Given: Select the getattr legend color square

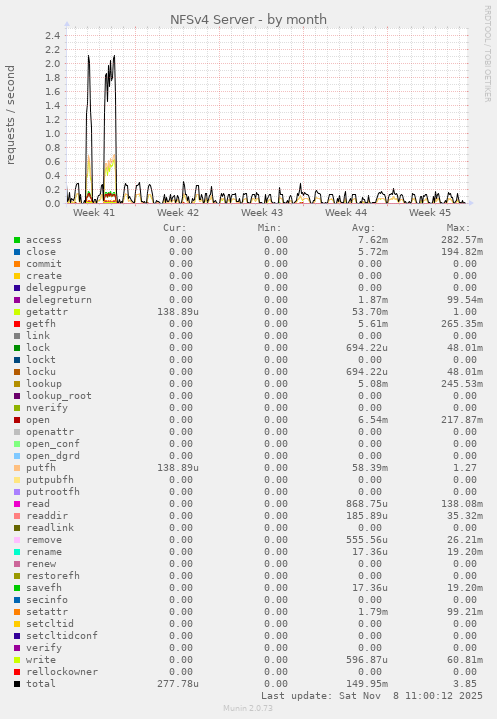Looking at the screenshot, I should click(17, 312).
